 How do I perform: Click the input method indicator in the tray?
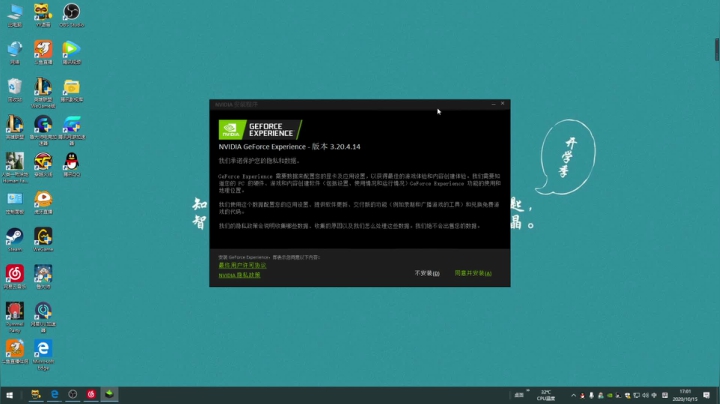(x=654, y=395)
